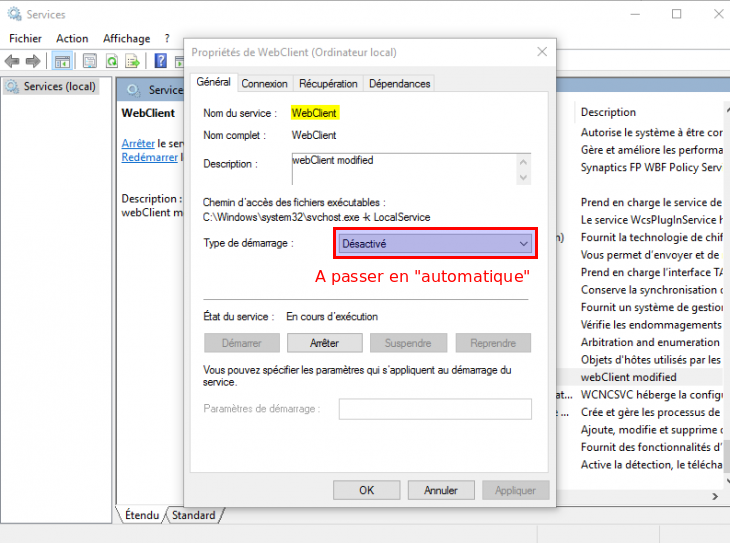Viewport: 730px width, 543px height.
Task: Open the Dépendances tab
Action: pyautogui.click(x=399, y=84)
